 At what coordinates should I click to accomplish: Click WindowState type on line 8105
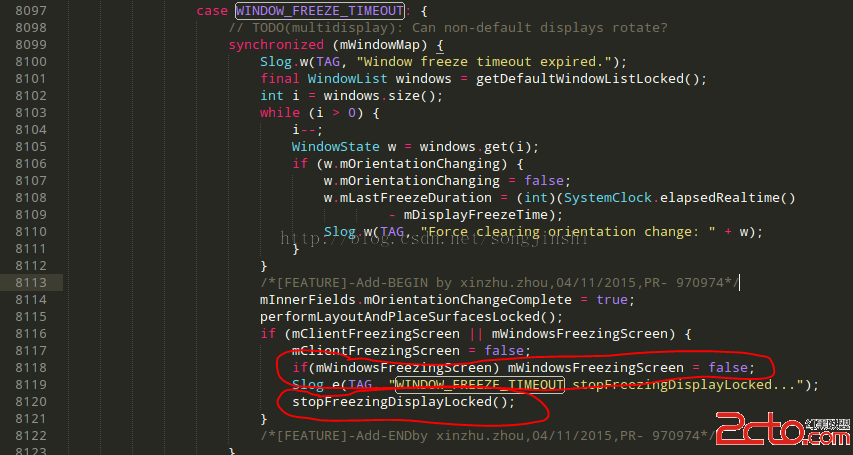click(335, 146)
